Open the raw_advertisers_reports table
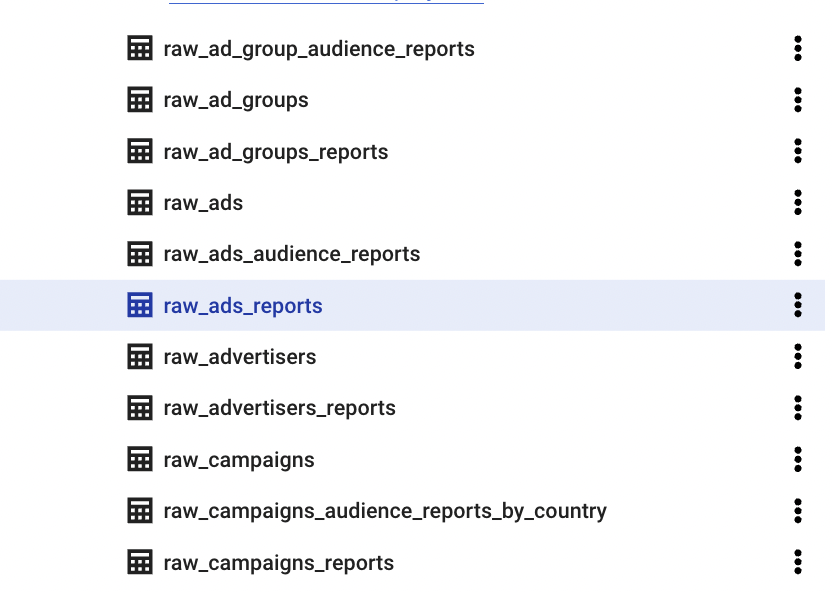Viewport: 832px width, 592px height. point(280,408)
